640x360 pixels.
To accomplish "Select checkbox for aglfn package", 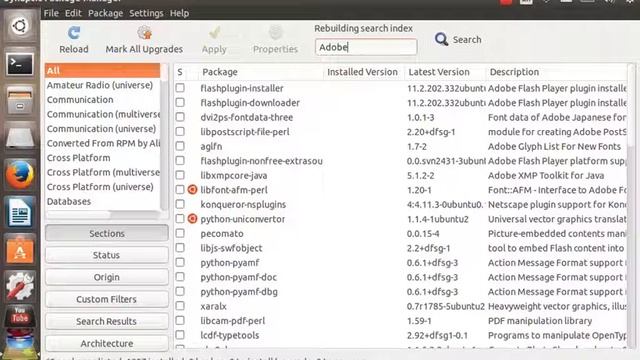I will pyautogui.click(x=180, y=146).
